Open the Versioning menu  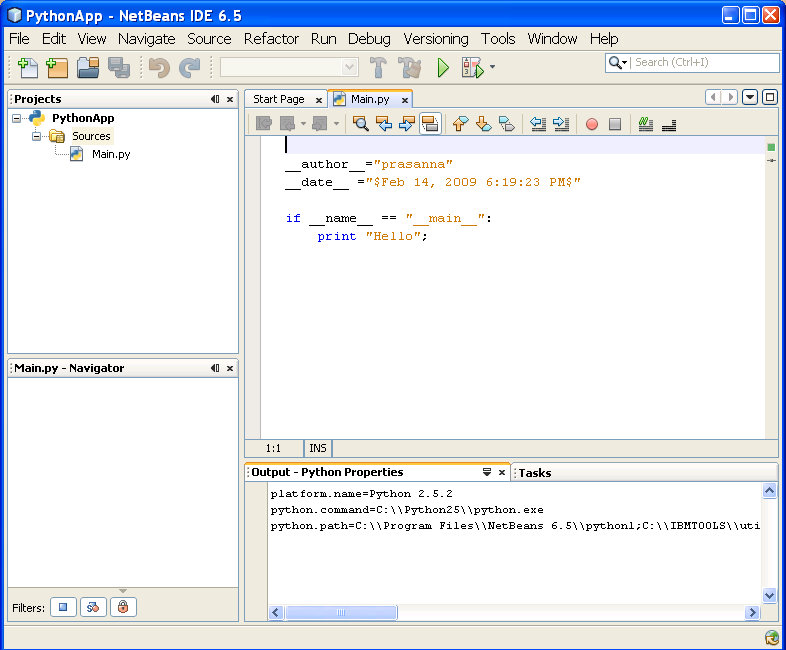[x=436, y=39]
